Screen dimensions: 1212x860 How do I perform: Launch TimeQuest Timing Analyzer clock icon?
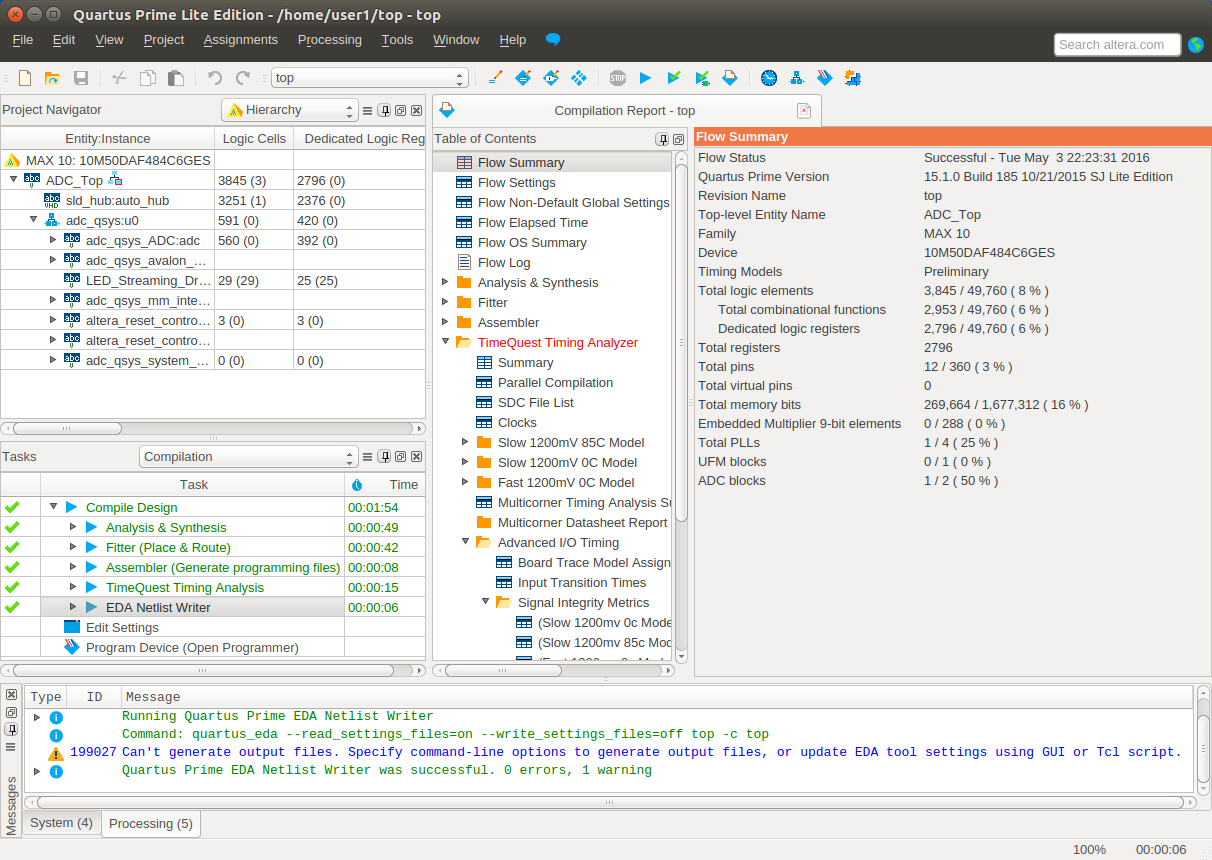tap(769, 78)
